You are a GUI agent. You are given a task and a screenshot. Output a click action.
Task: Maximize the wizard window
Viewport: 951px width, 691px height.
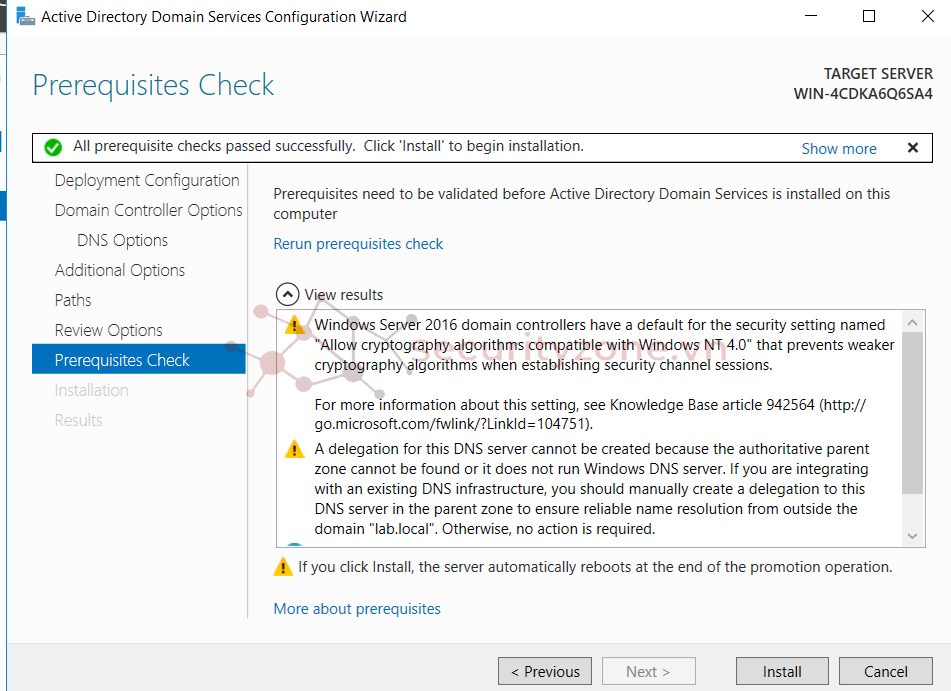tap(869, 16)
